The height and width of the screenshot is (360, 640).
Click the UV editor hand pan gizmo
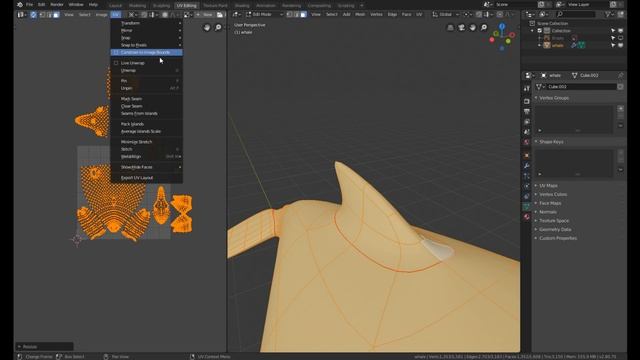(207, 27)
